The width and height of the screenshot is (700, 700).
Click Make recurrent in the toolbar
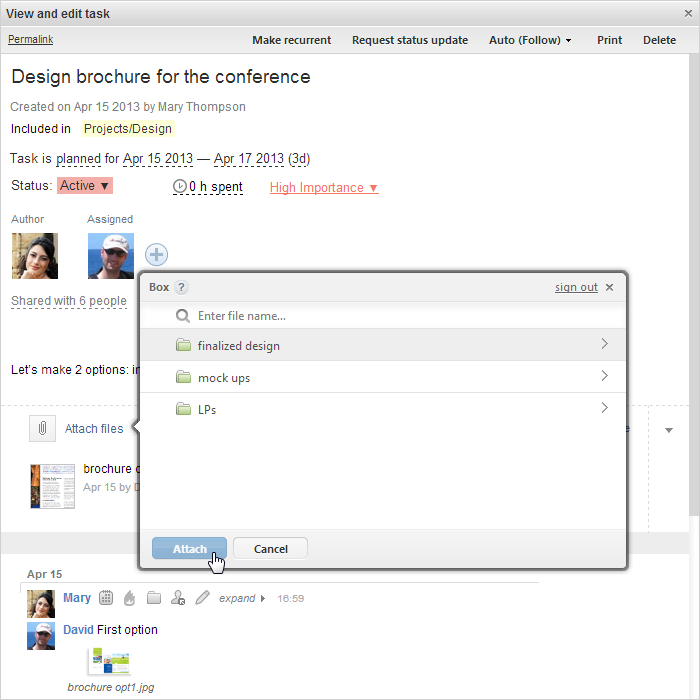click(291, 40)
